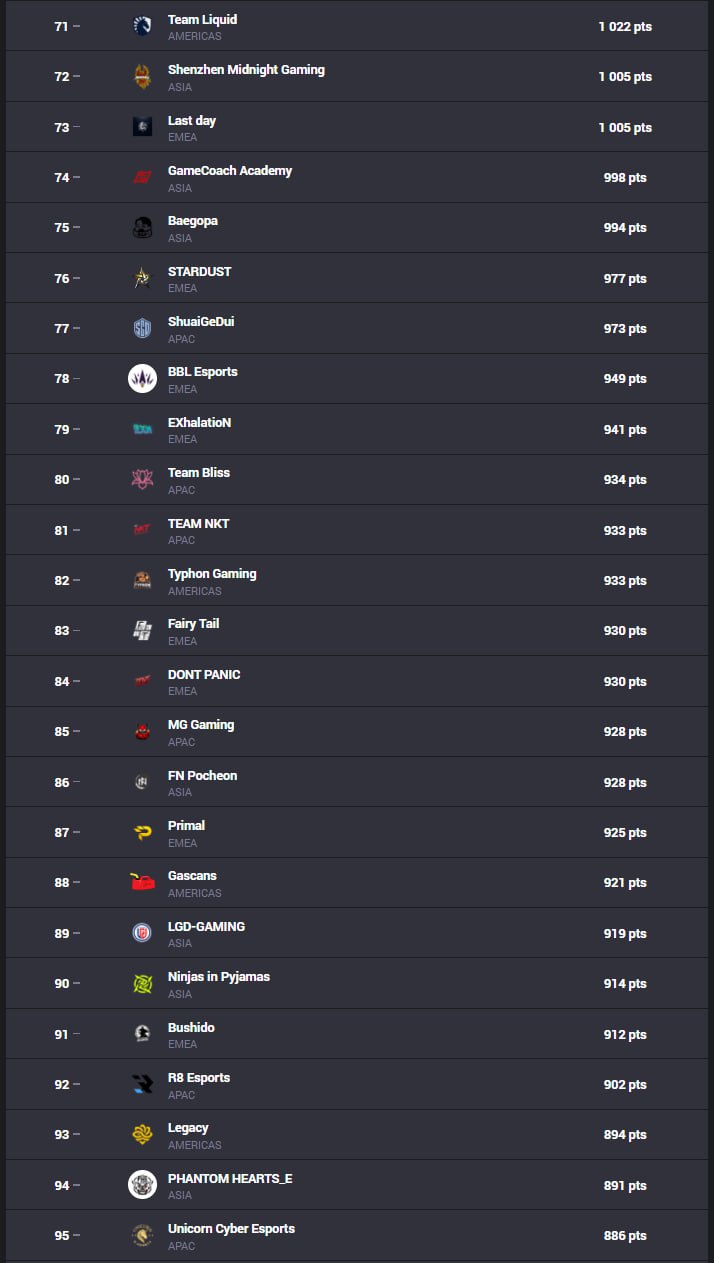Click the LGD-GAMING logo icon
714x1263 pixels.
[142, 933]
